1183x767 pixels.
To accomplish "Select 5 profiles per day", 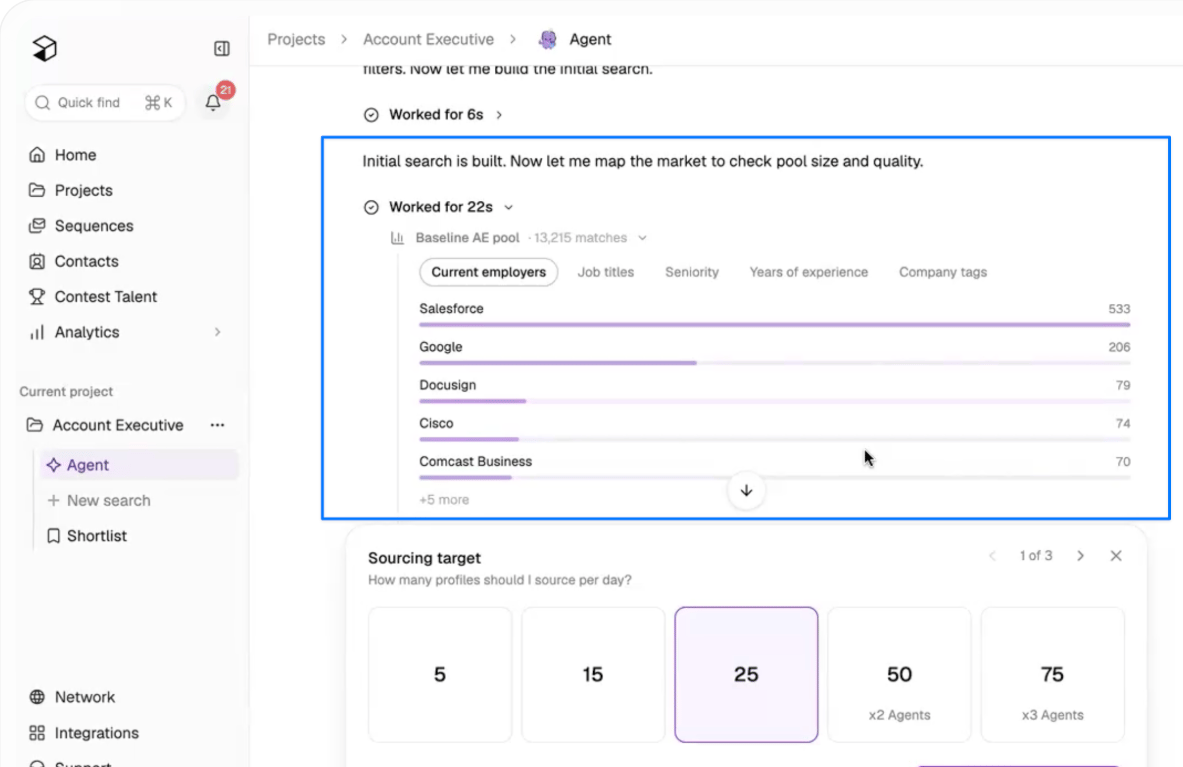I will click(440, 674).
